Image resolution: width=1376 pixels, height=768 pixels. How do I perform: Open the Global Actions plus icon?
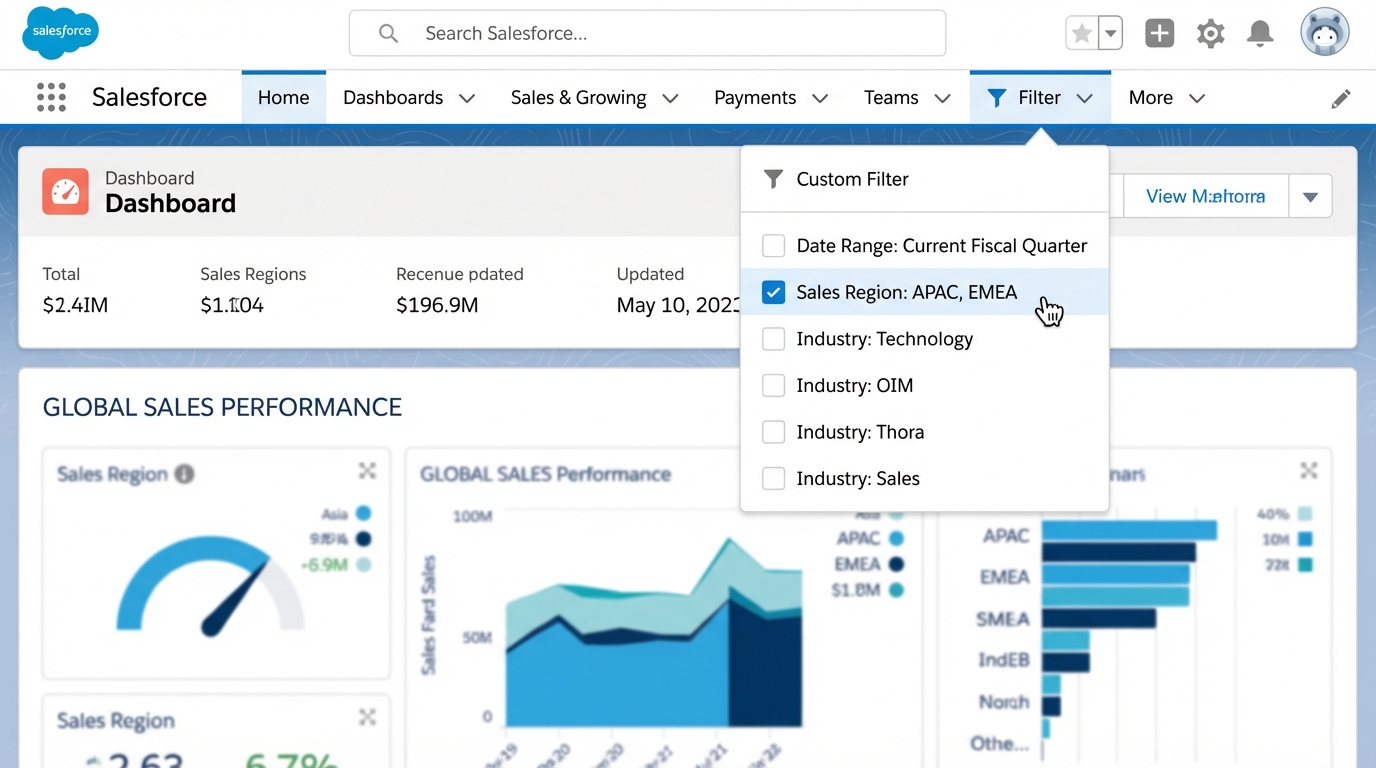coord(1159,33)
